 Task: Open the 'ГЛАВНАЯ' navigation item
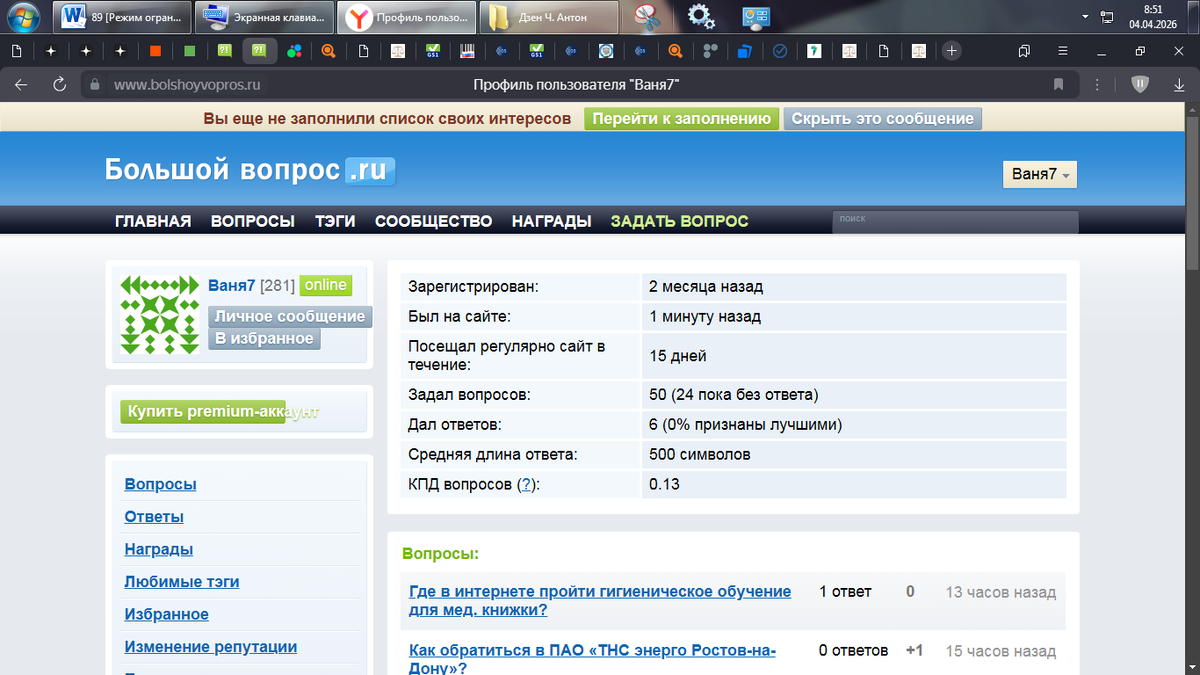(x=153, y=221)
